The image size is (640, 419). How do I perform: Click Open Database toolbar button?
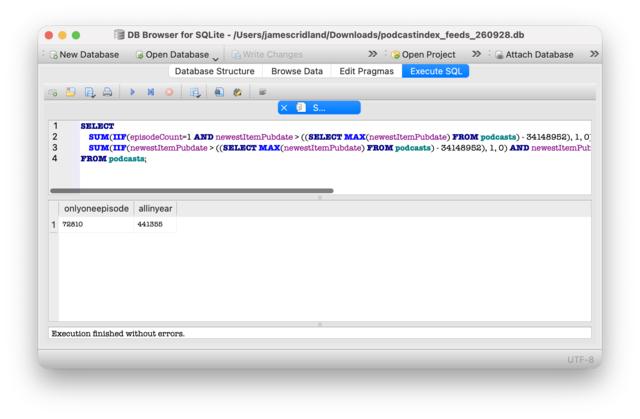coord(172,55)
